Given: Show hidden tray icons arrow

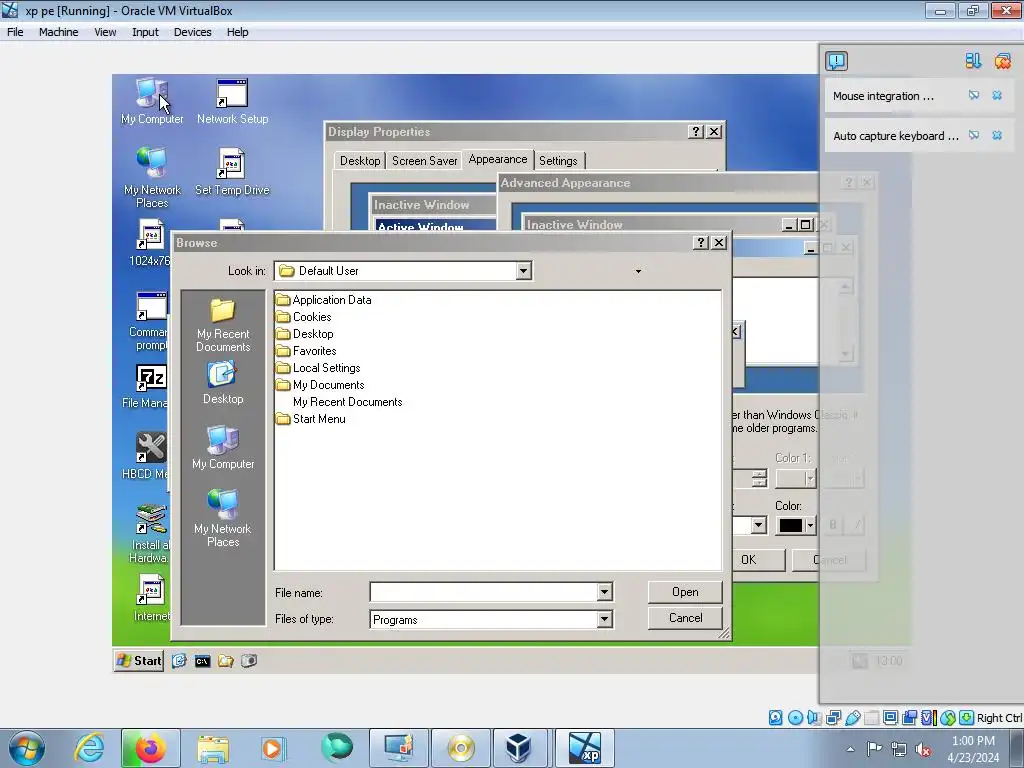Looking at the screenshot, I should 850,749.
